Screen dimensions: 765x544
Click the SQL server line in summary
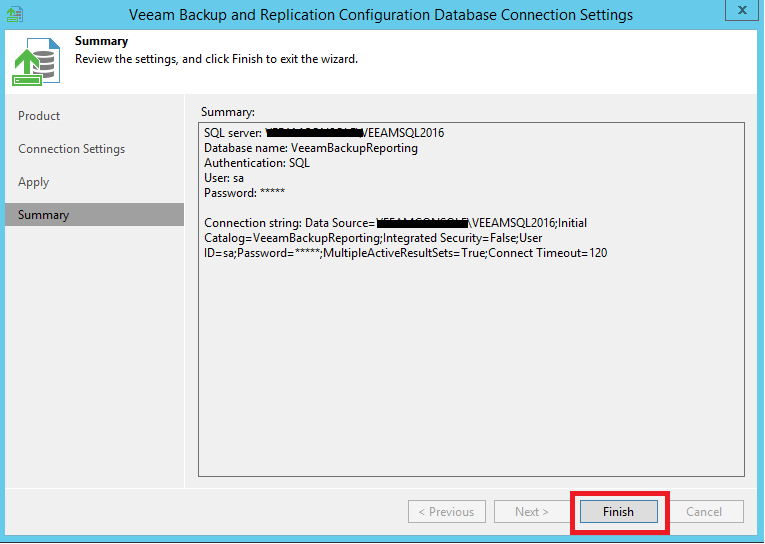(324, 133)
